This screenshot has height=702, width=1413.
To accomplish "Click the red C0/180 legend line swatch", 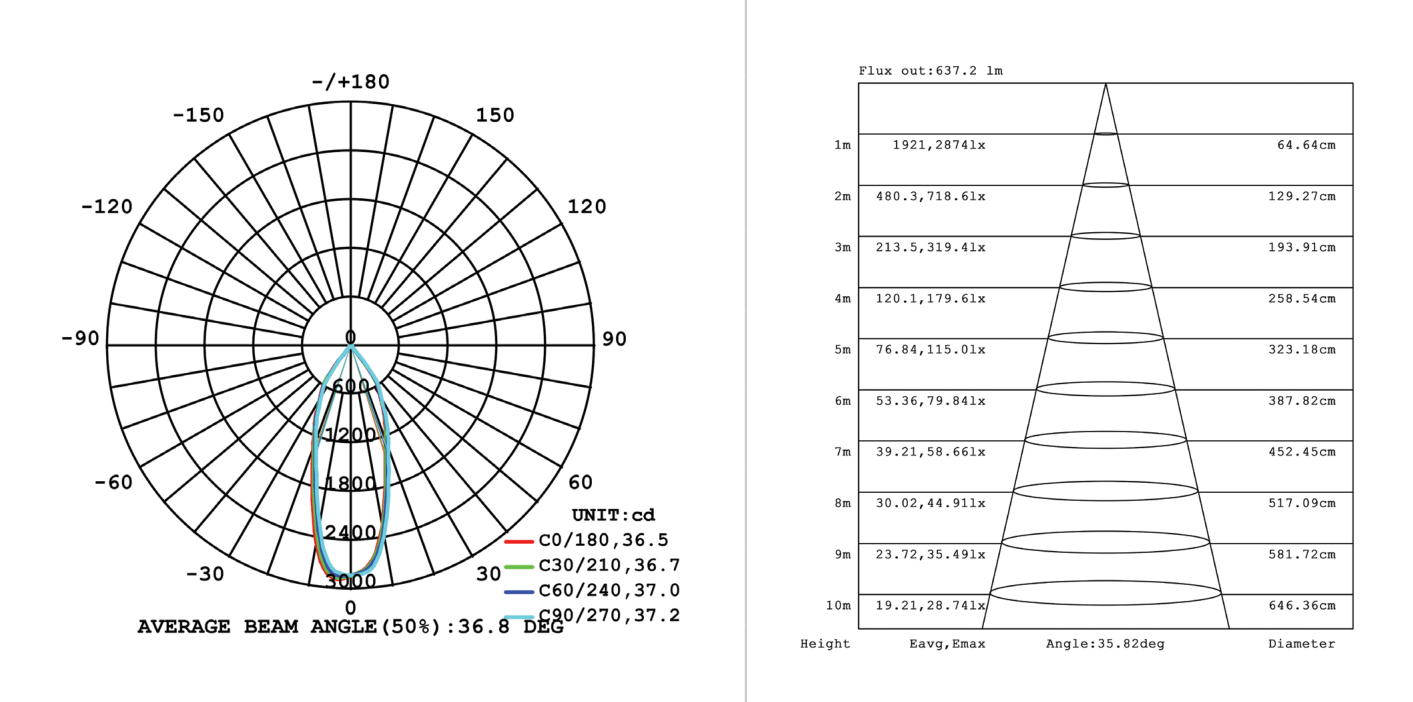I will (x=519, y=541).
